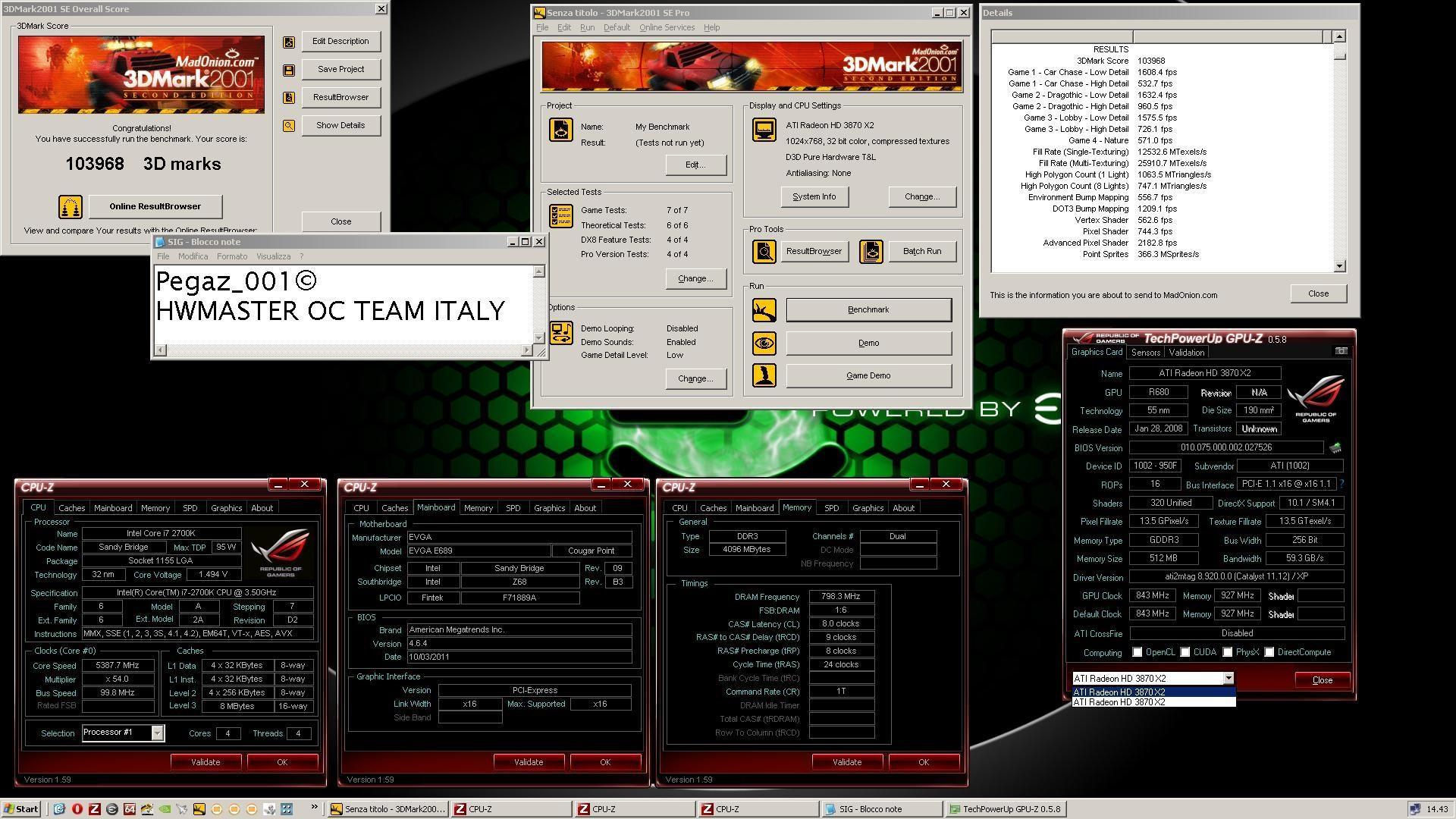Click the Close button in the Details window
The image size is (1456, 819).
click(x=1318, y=293)
